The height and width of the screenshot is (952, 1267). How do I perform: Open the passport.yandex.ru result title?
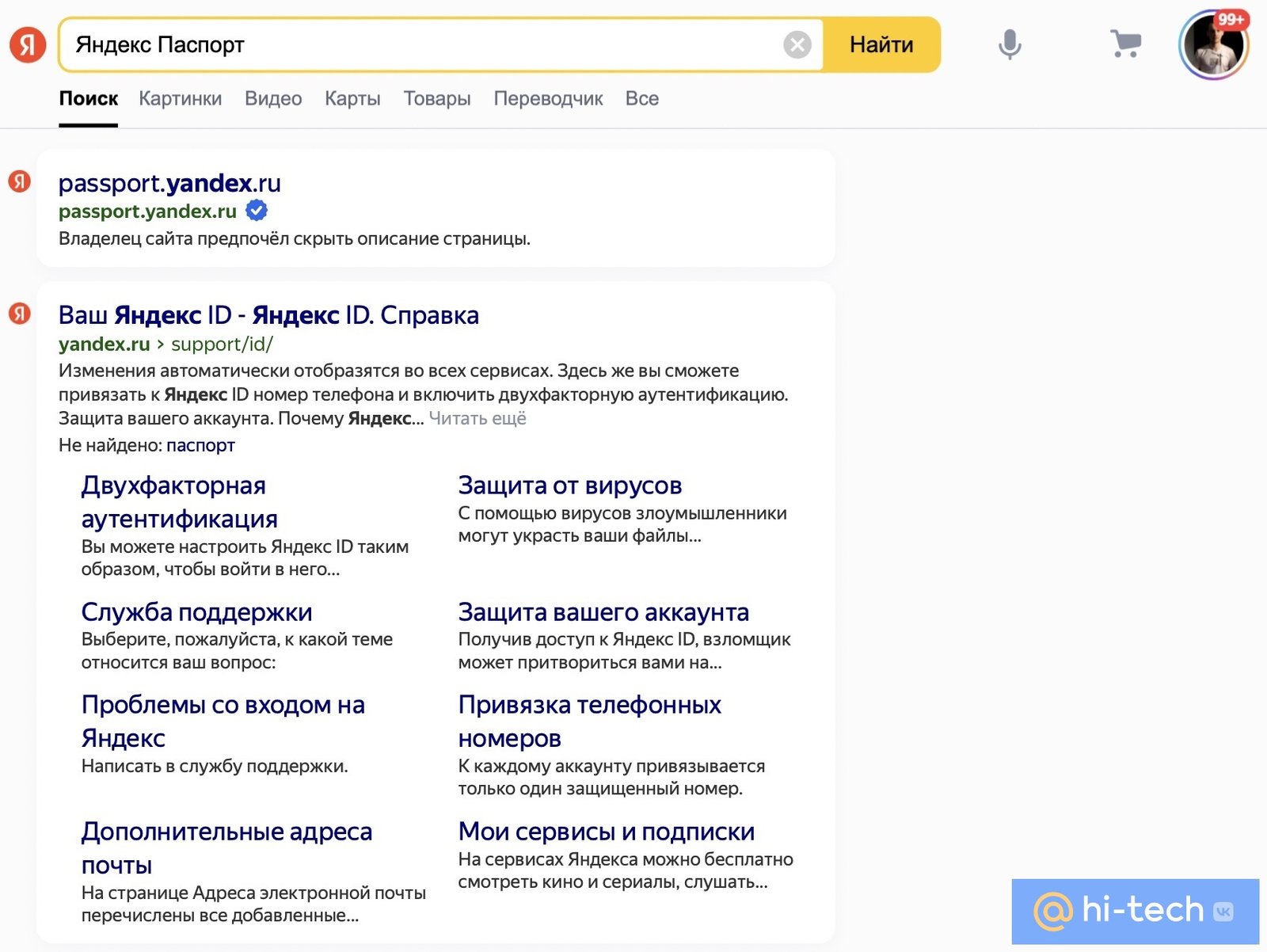pos(169,183)
